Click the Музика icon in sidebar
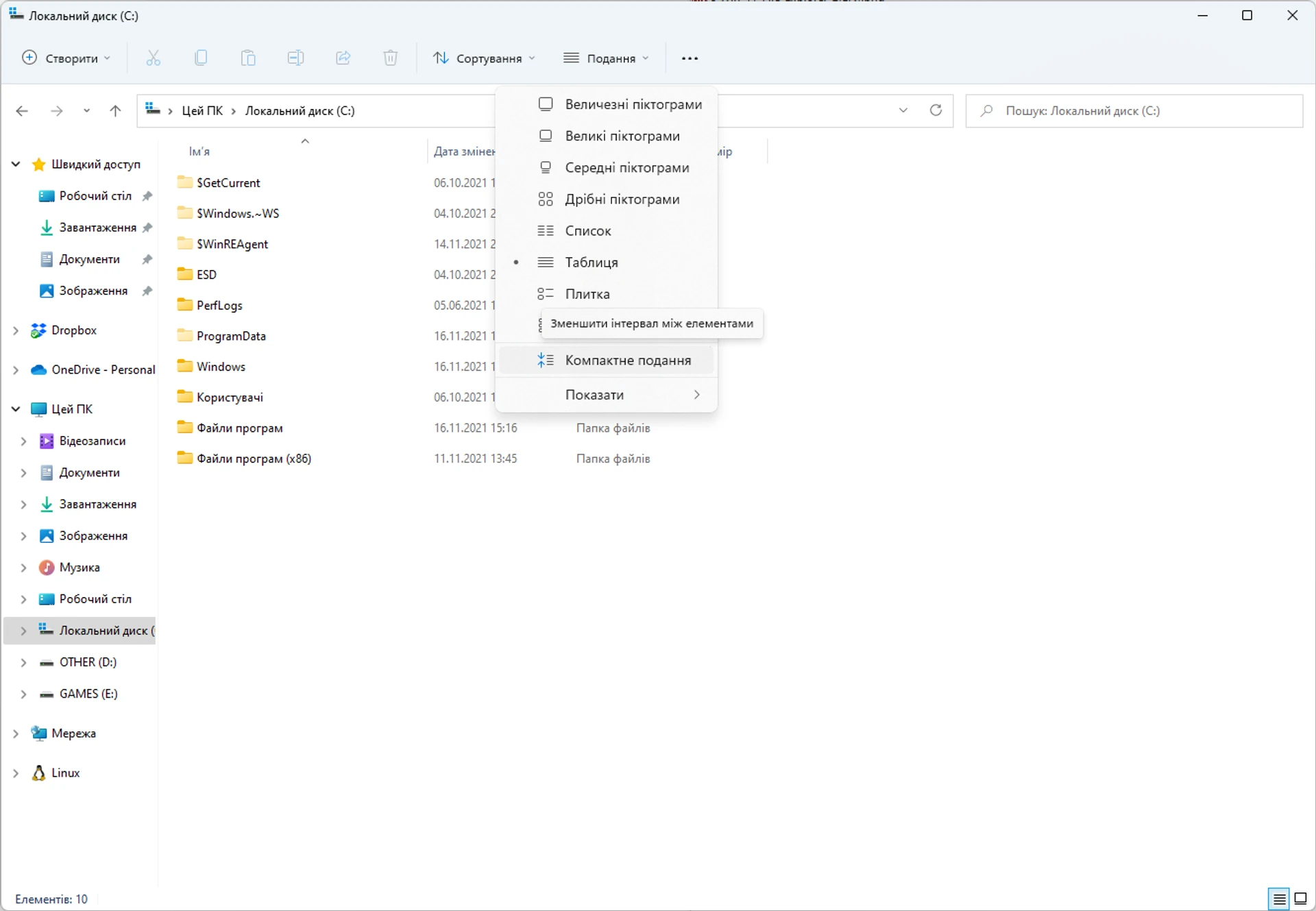Screen dimensions: 1316x911 [47, 568]
